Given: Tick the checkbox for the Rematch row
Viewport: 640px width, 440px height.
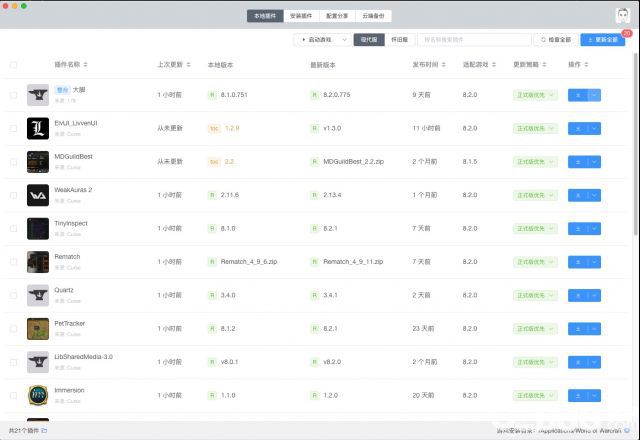Looking at the screenshot, I should tap(13, 262).
